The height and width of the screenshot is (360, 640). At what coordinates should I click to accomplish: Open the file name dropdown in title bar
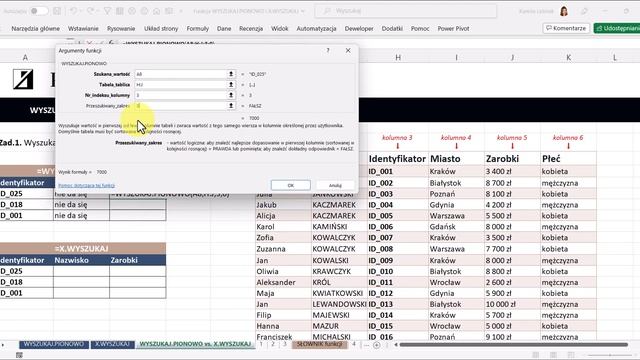(303, 11)
